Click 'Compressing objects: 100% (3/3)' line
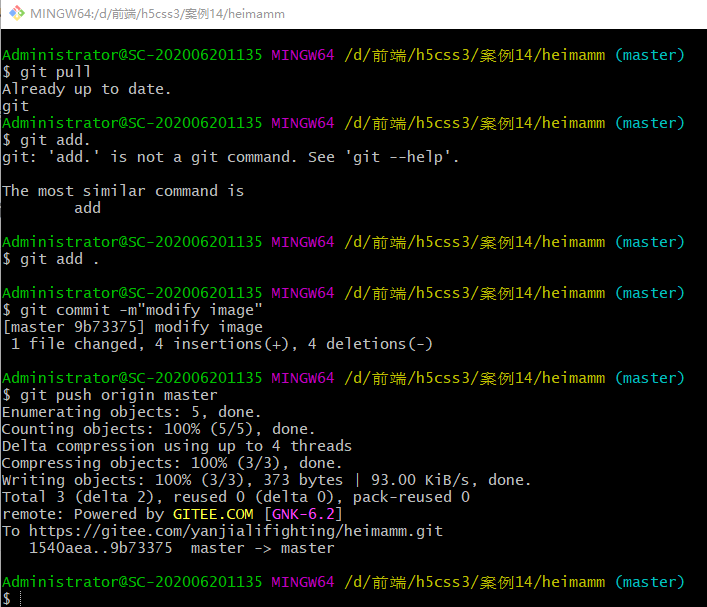The height and width of the screenshot is (607, 707). coord(172,464)
